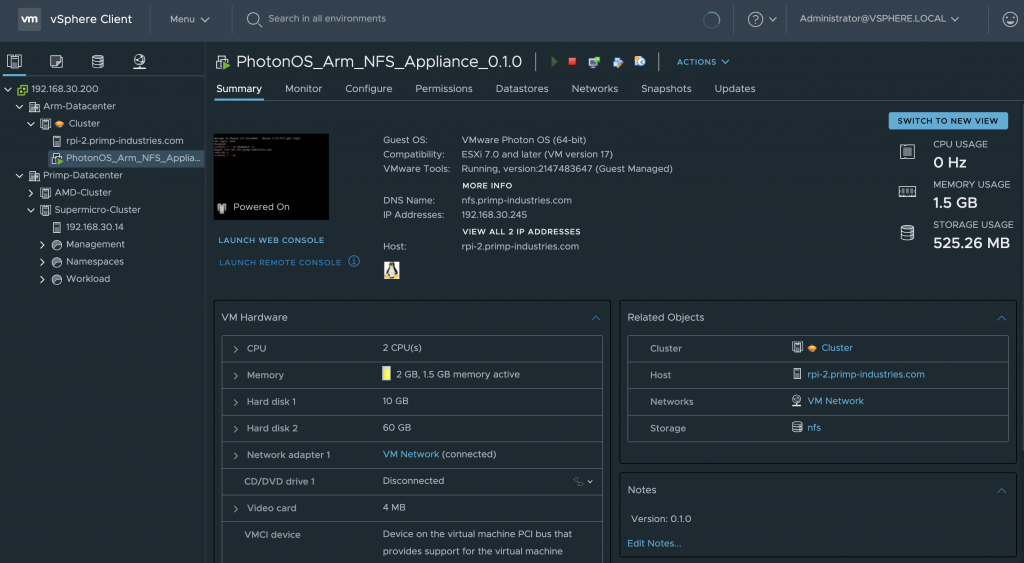Click the green Power On icon
This screenshot has width=1024, height=563.
point(554,62)
